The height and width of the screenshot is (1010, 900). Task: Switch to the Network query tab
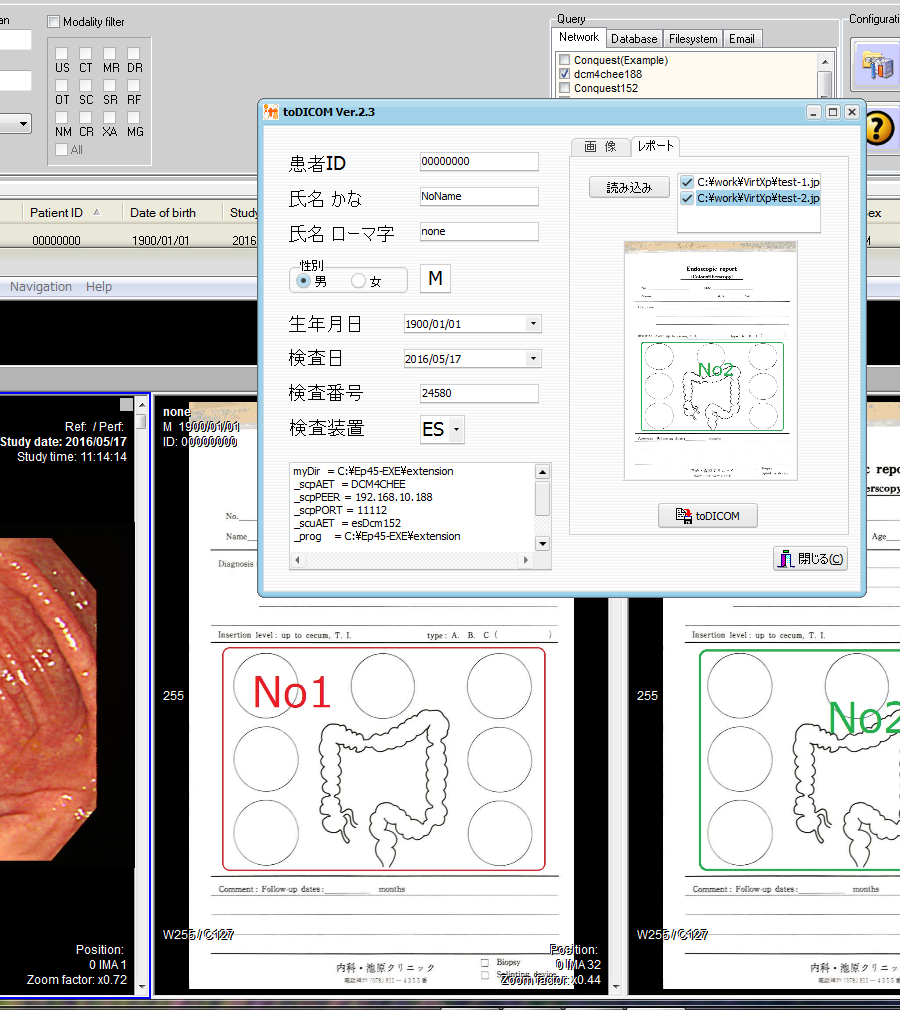579,37
